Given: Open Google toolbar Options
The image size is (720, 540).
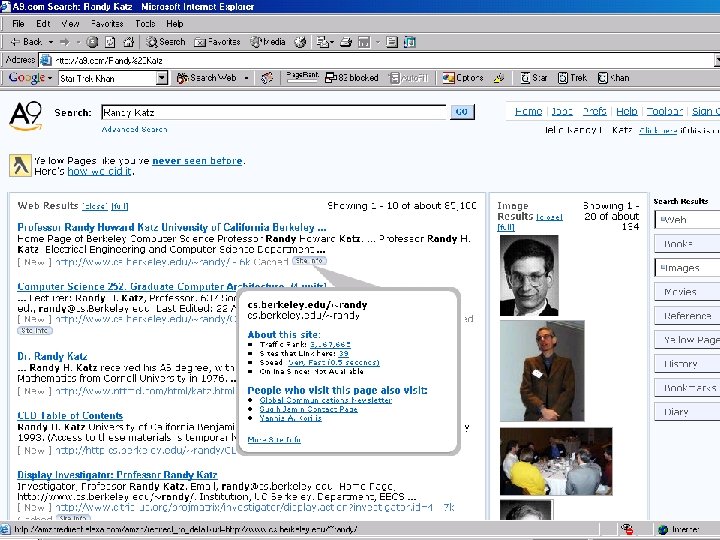Looking at the screenshot, I should 463,78.
